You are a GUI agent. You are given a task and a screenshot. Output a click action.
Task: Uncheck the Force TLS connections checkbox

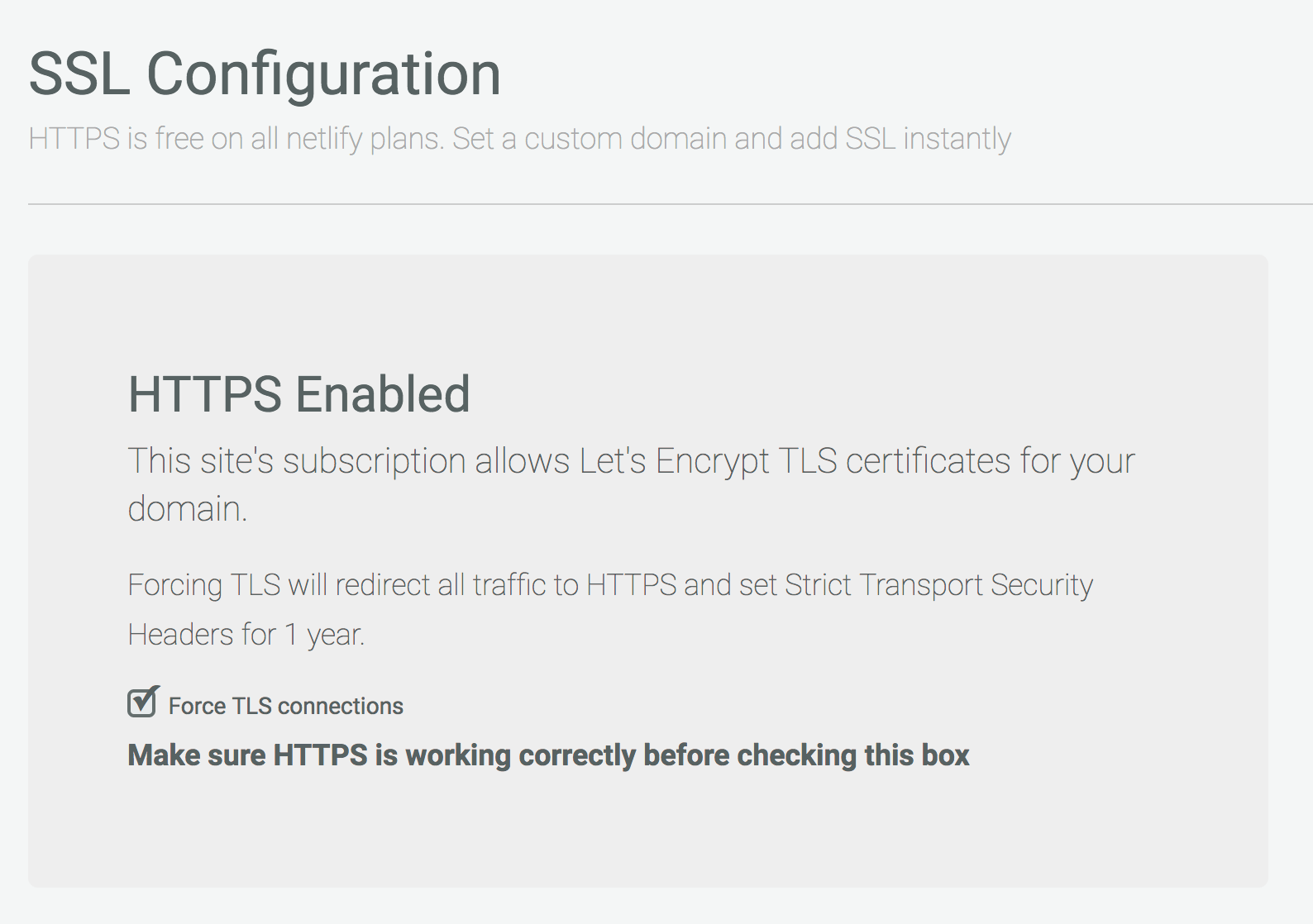point(142,703)
